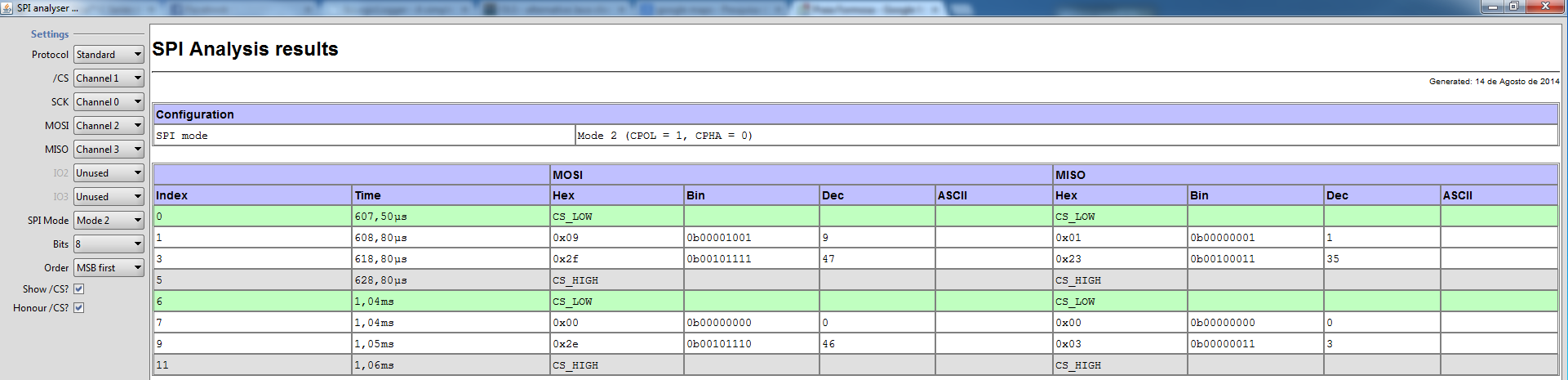Open the SCK channel dropdown
1568x380 pixels.
coord(109,102)
